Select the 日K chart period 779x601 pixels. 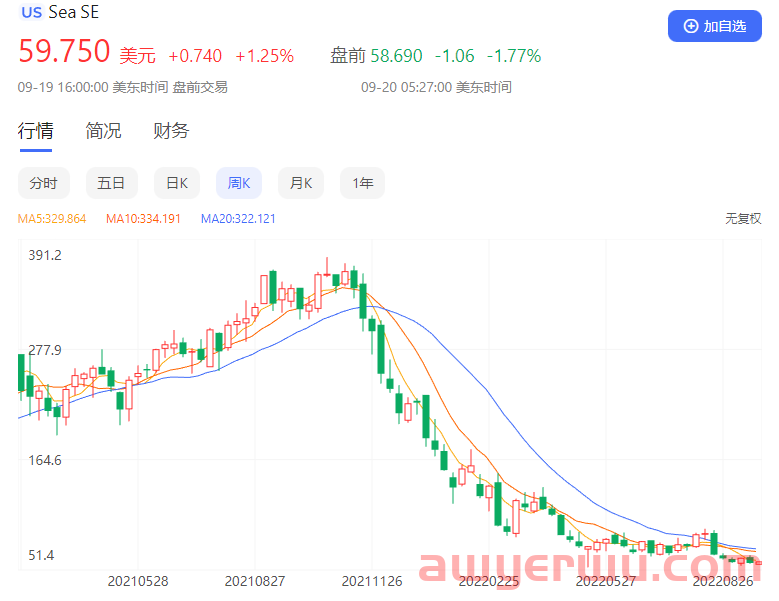coord(177,183)
